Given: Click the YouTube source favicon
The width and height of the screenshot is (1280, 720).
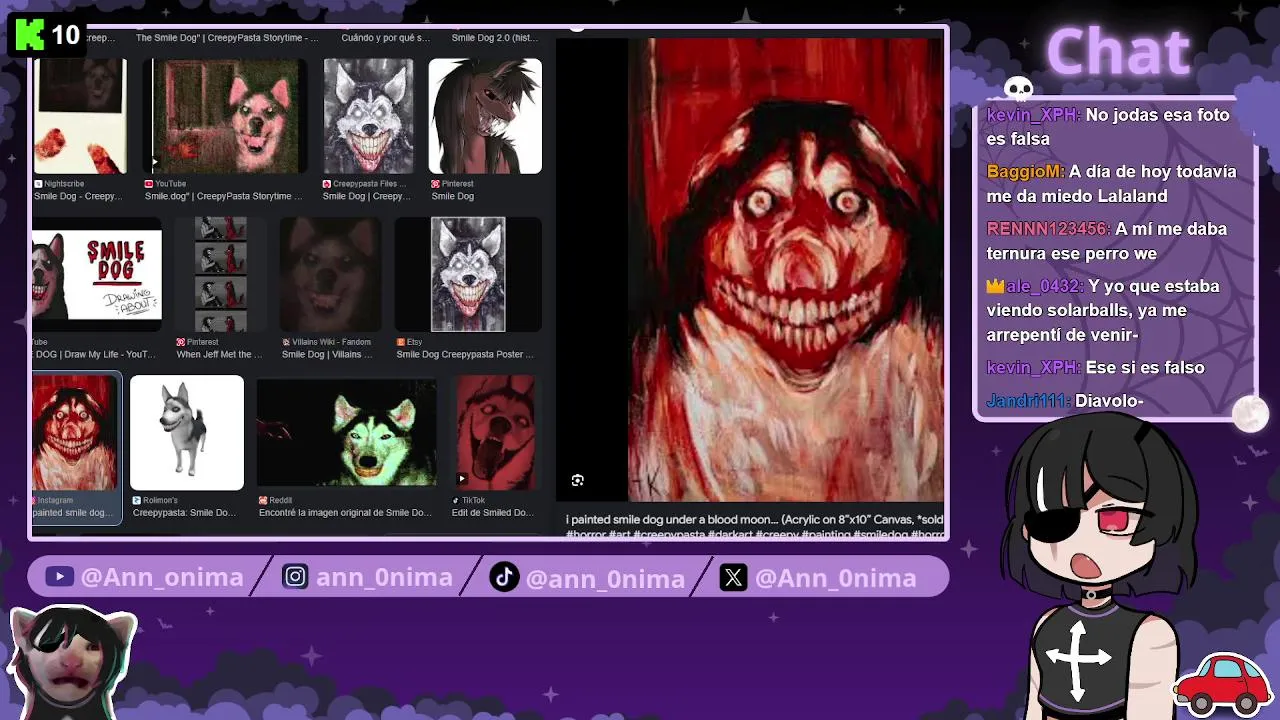Looking at the screenshot, I should tap(149, 184).
